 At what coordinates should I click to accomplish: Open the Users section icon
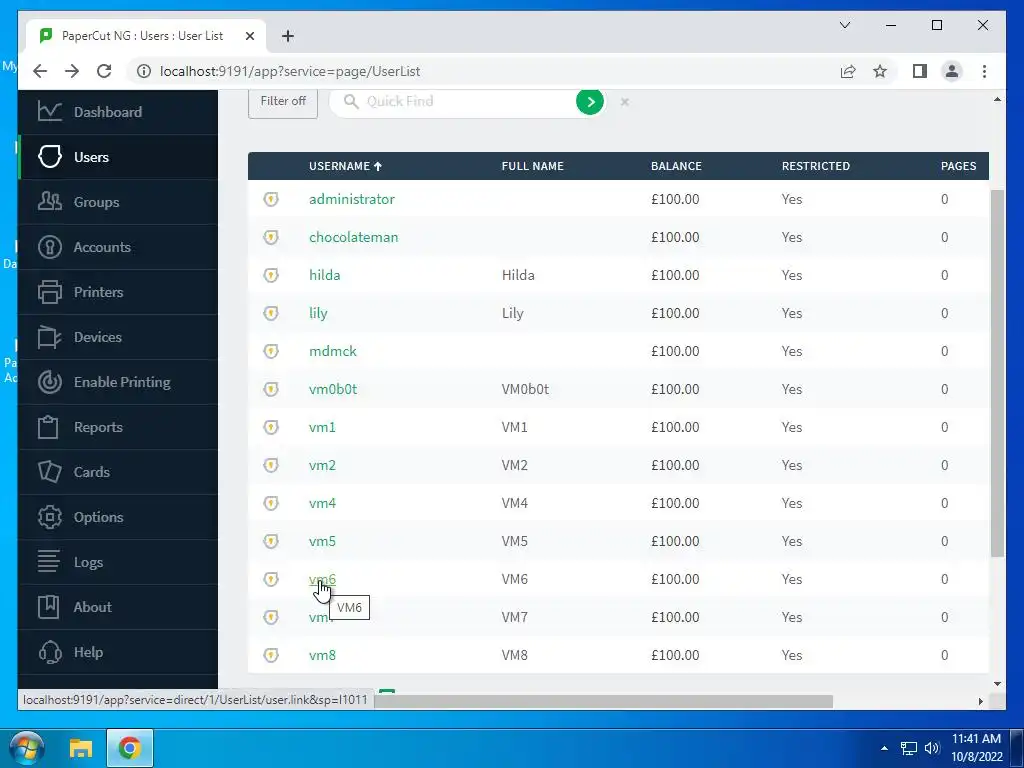tap(50, 157)
